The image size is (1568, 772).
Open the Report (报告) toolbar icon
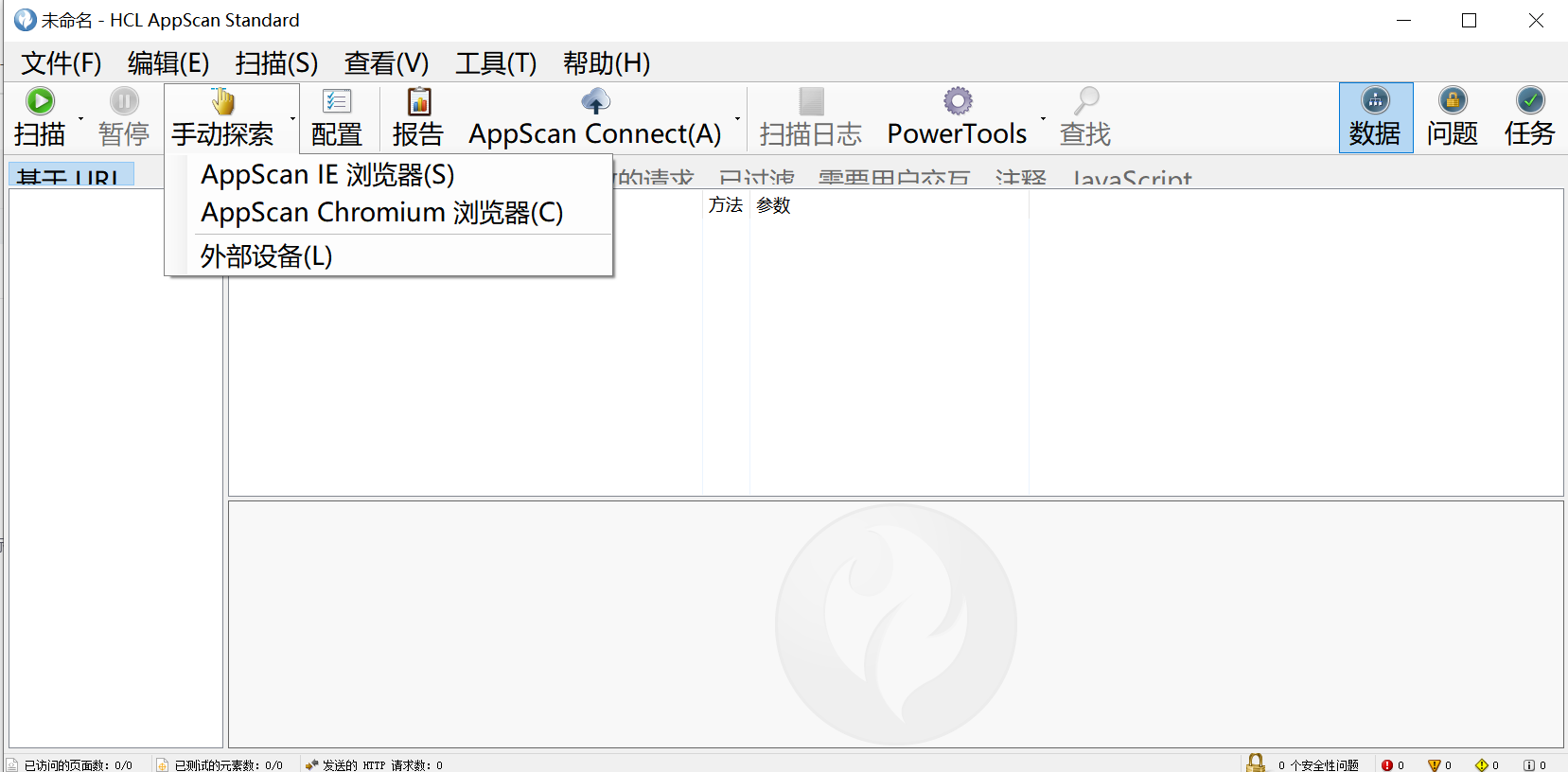(418, 100)
